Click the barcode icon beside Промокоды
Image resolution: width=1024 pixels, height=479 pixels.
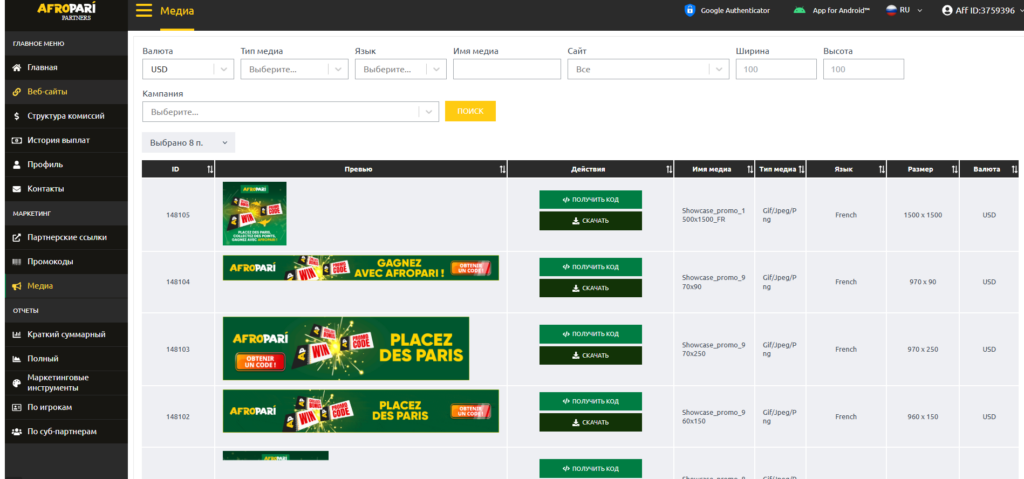(x=17, y=261)
